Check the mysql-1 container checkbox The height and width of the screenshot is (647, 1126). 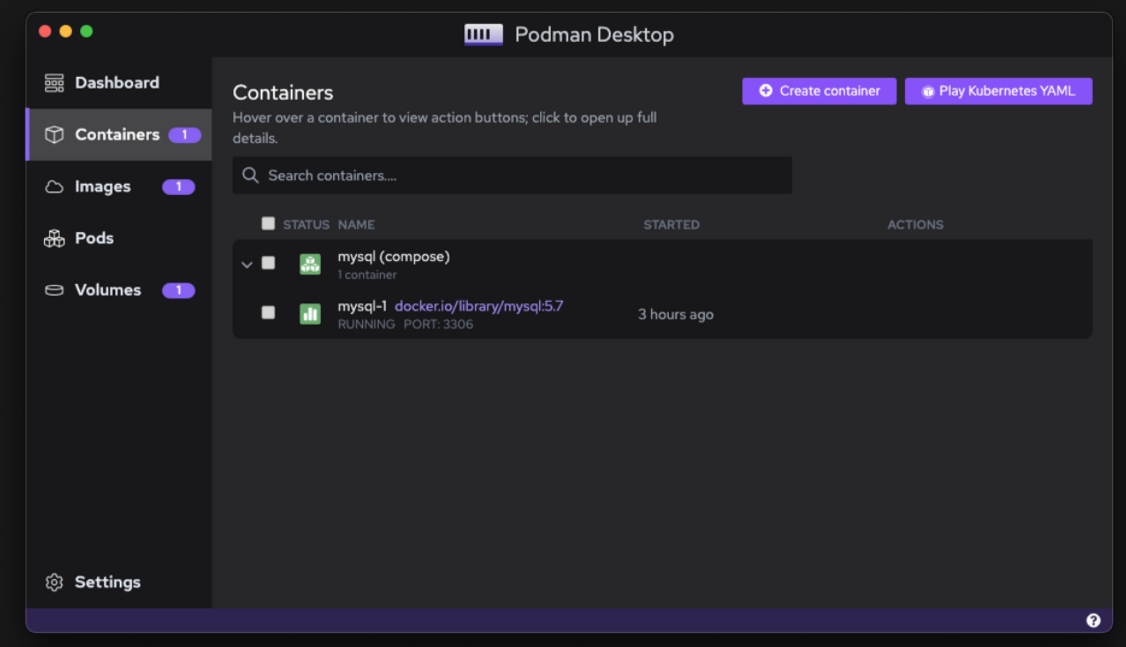pos(268,312)
